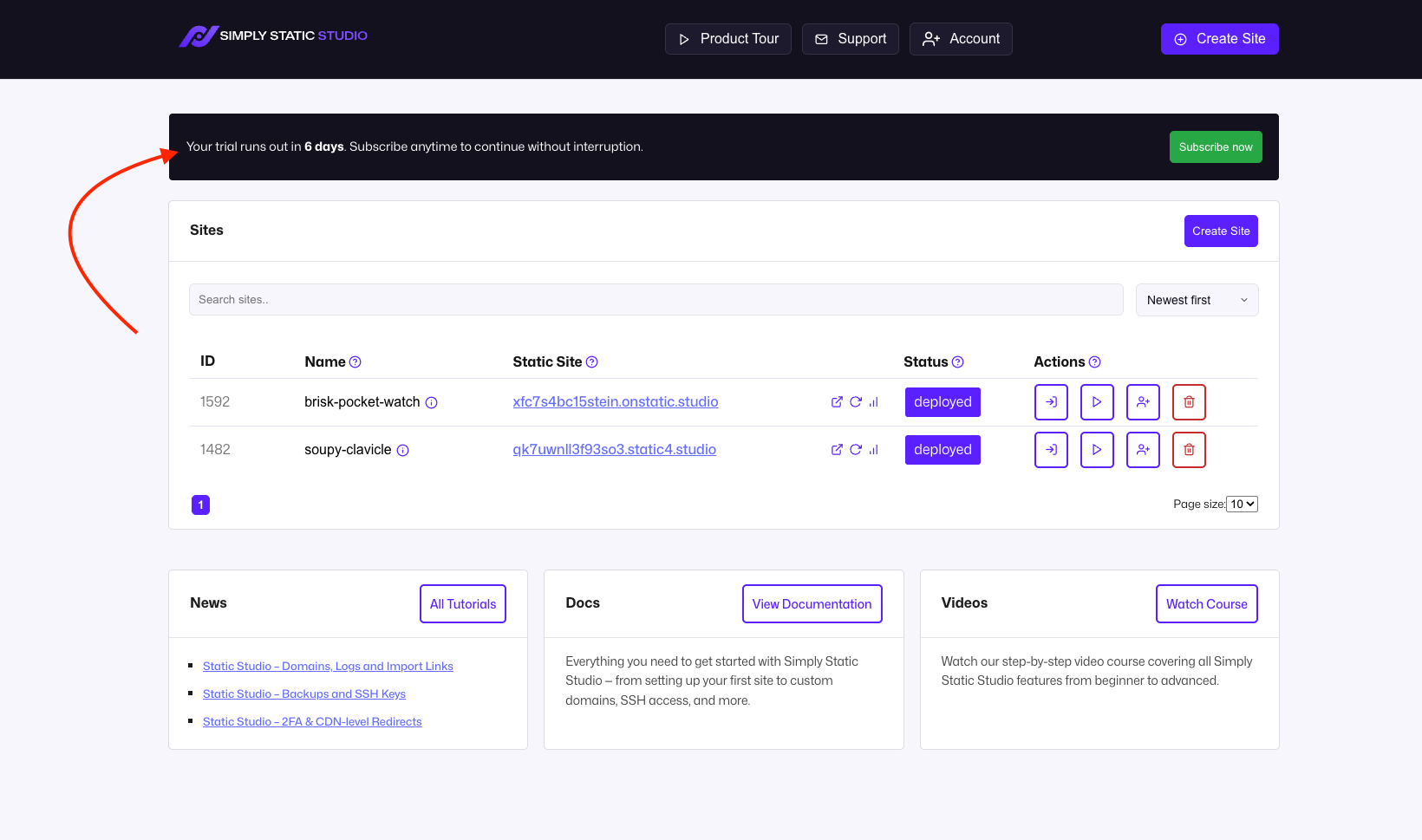The height and width of the screenshot is (840, 1422).
Task: Click Create Site in the top navigation bar
Action: click(1219, 39)
